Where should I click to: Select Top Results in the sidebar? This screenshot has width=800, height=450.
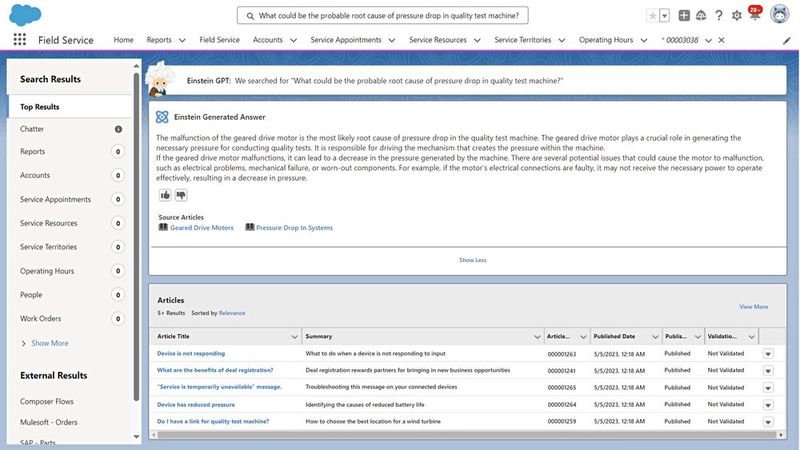(69, 107)
